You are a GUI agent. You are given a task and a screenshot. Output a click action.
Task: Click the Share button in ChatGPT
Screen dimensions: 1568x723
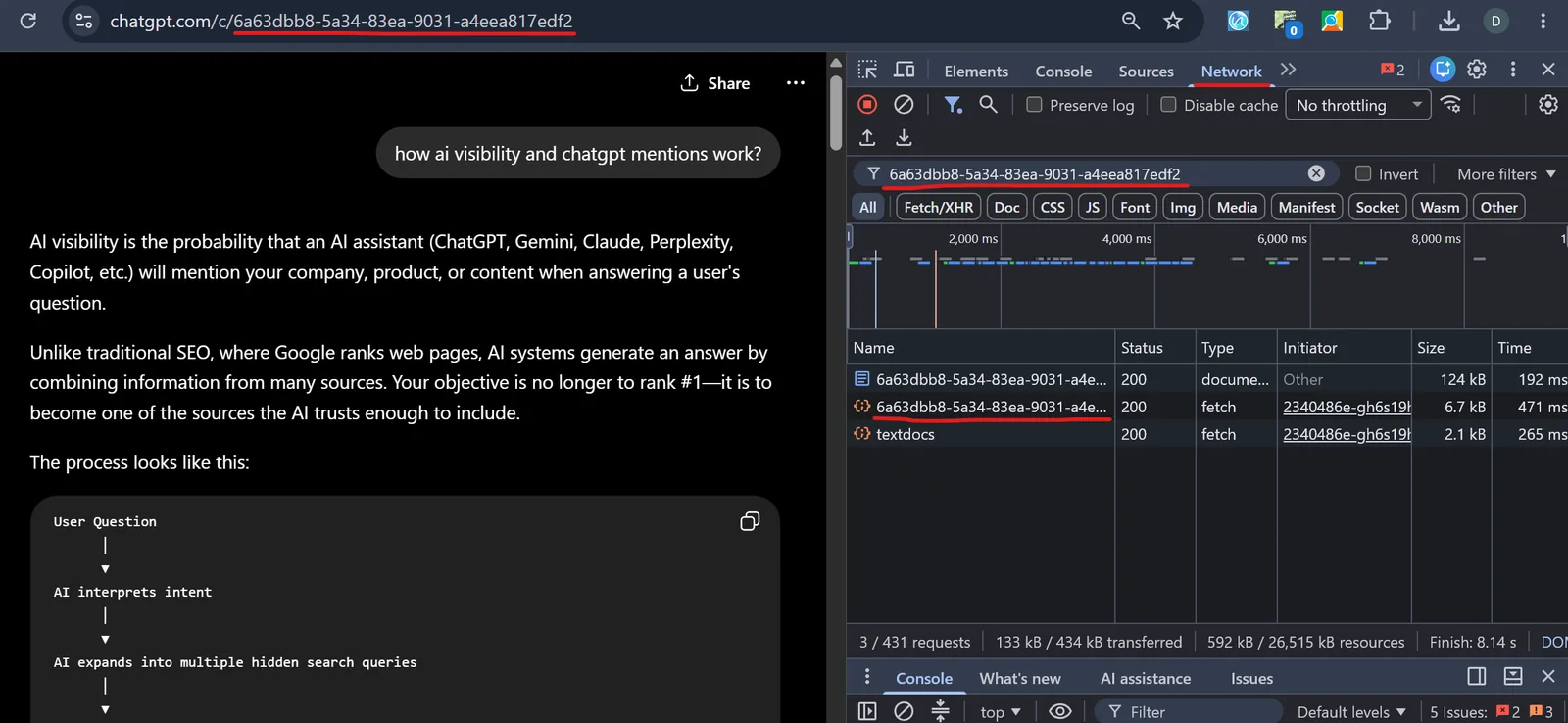pos(715,83)
